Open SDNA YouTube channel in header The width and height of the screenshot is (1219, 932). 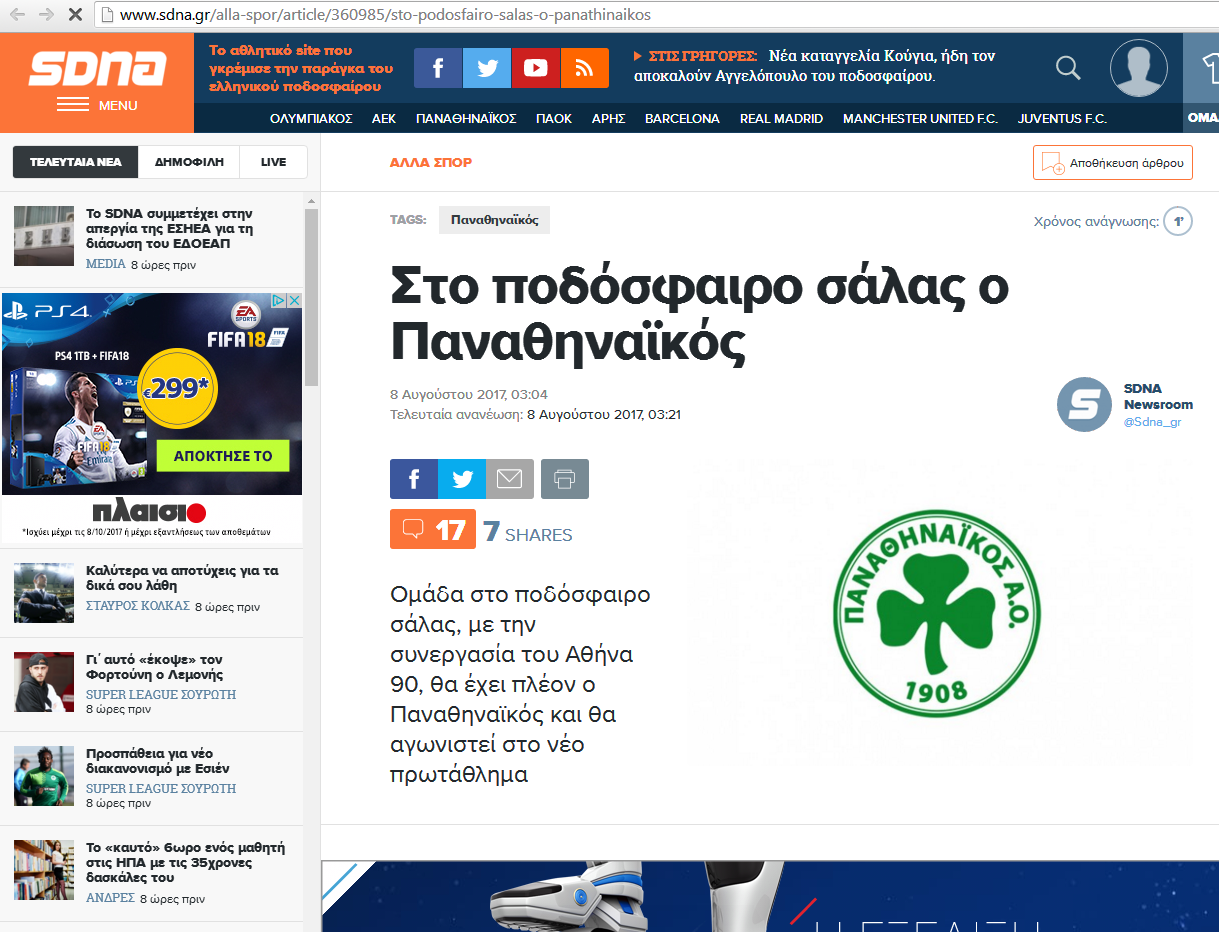(x=536, y=68)
